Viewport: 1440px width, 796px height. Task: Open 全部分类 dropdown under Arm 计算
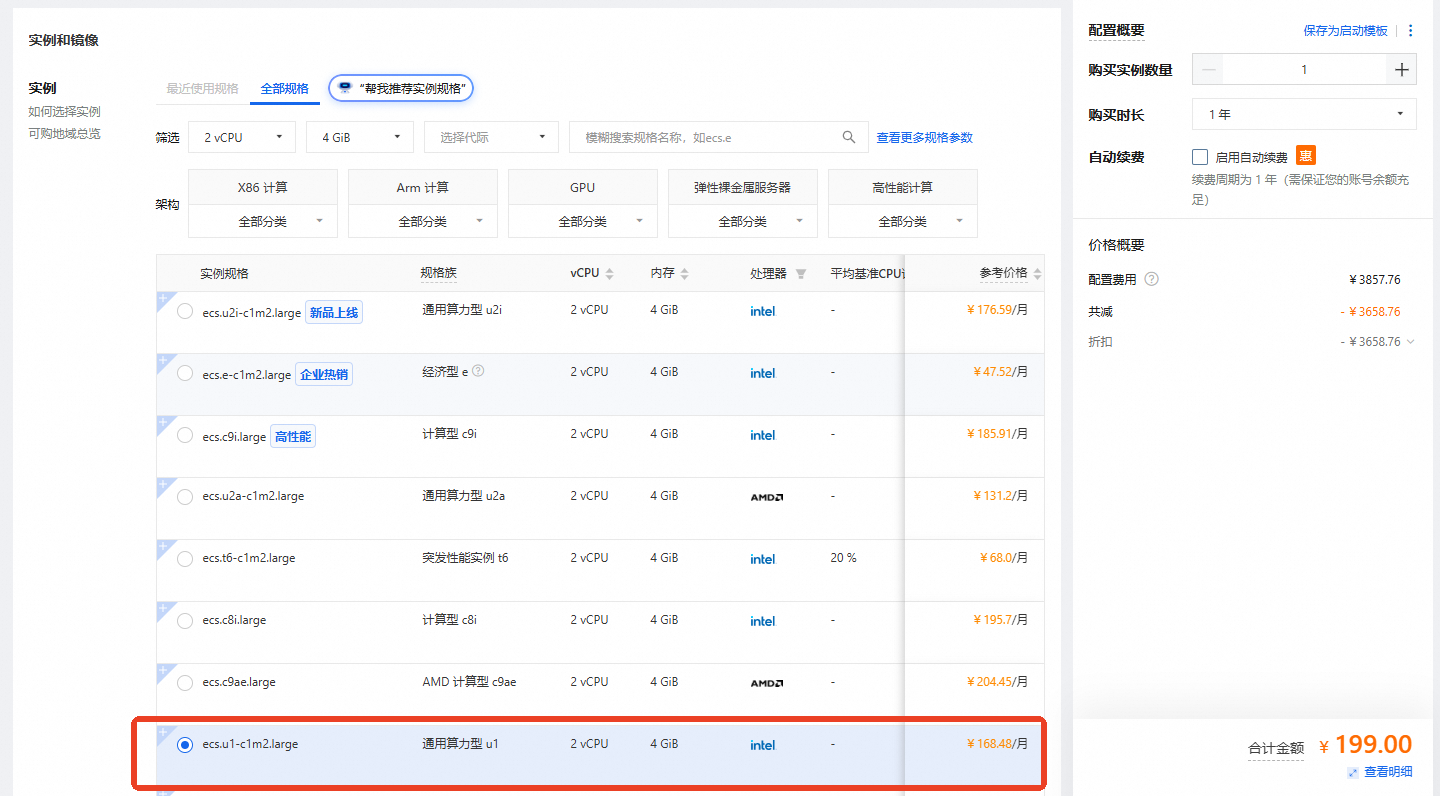pyautogui.click(x=423, y=221)
